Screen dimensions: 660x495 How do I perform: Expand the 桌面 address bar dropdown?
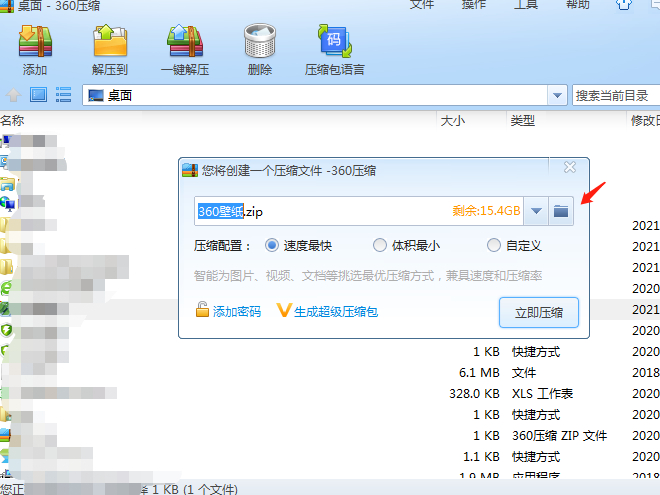pyautogui.click(x=557, y=96)
